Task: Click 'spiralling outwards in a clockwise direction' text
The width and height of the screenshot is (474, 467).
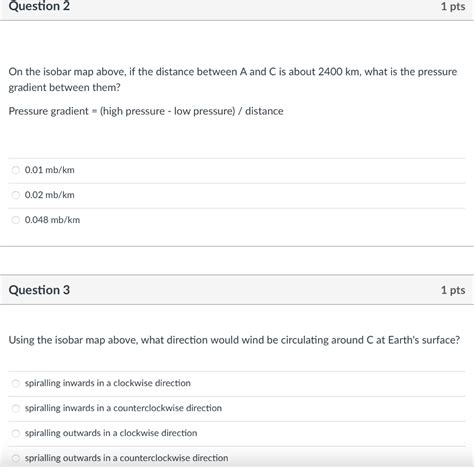Action: point(111,433)
